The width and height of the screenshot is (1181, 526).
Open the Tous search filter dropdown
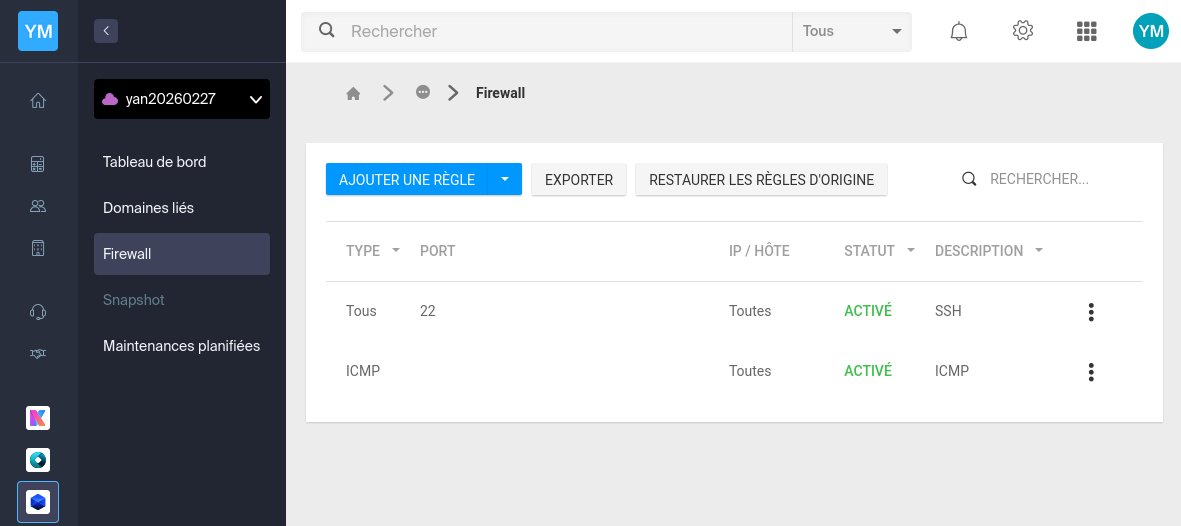(x=851, y=31)
